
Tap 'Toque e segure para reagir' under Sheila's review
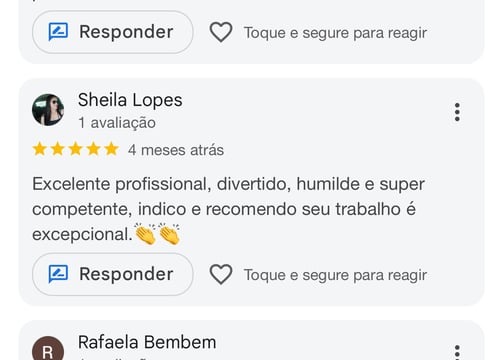[335, 275]
